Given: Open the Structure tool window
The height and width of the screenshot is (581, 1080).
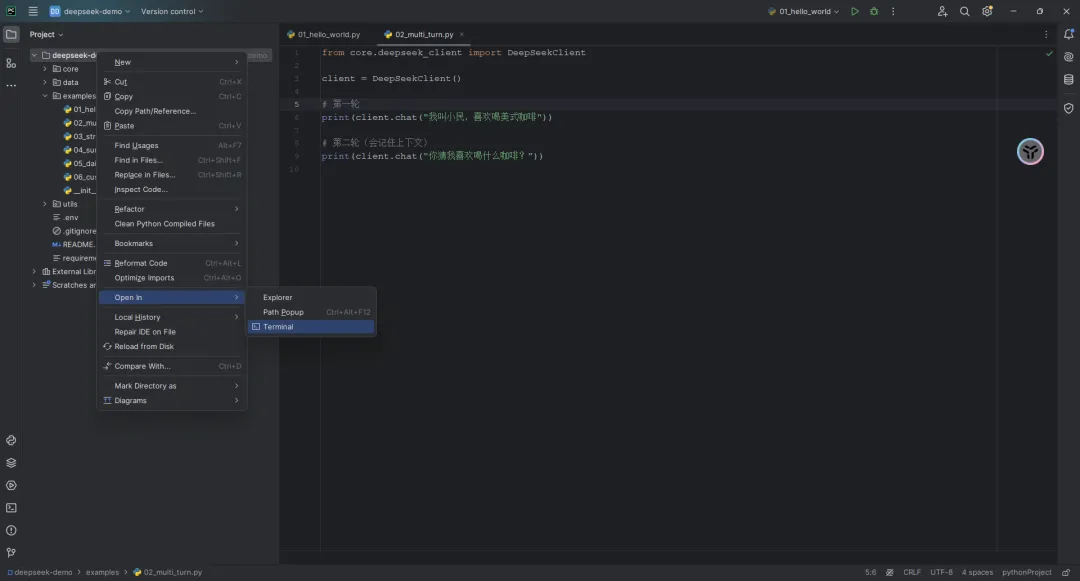Looking at the screenshot, I should point(11,63).
